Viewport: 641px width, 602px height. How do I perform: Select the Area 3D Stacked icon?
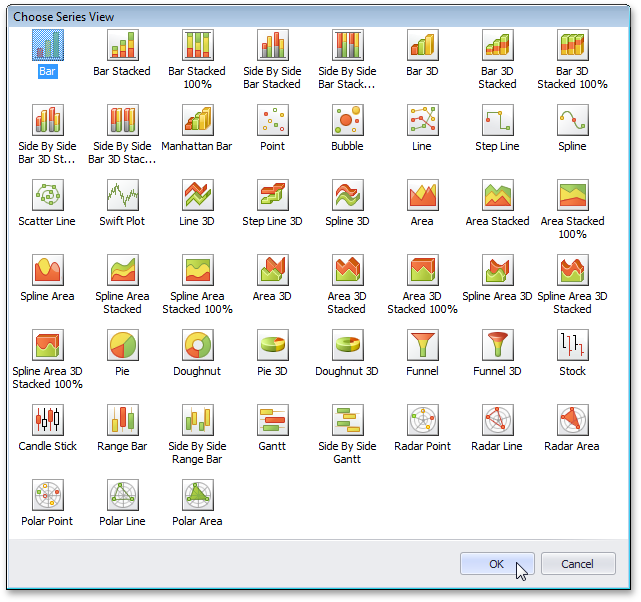pos(347,270)
